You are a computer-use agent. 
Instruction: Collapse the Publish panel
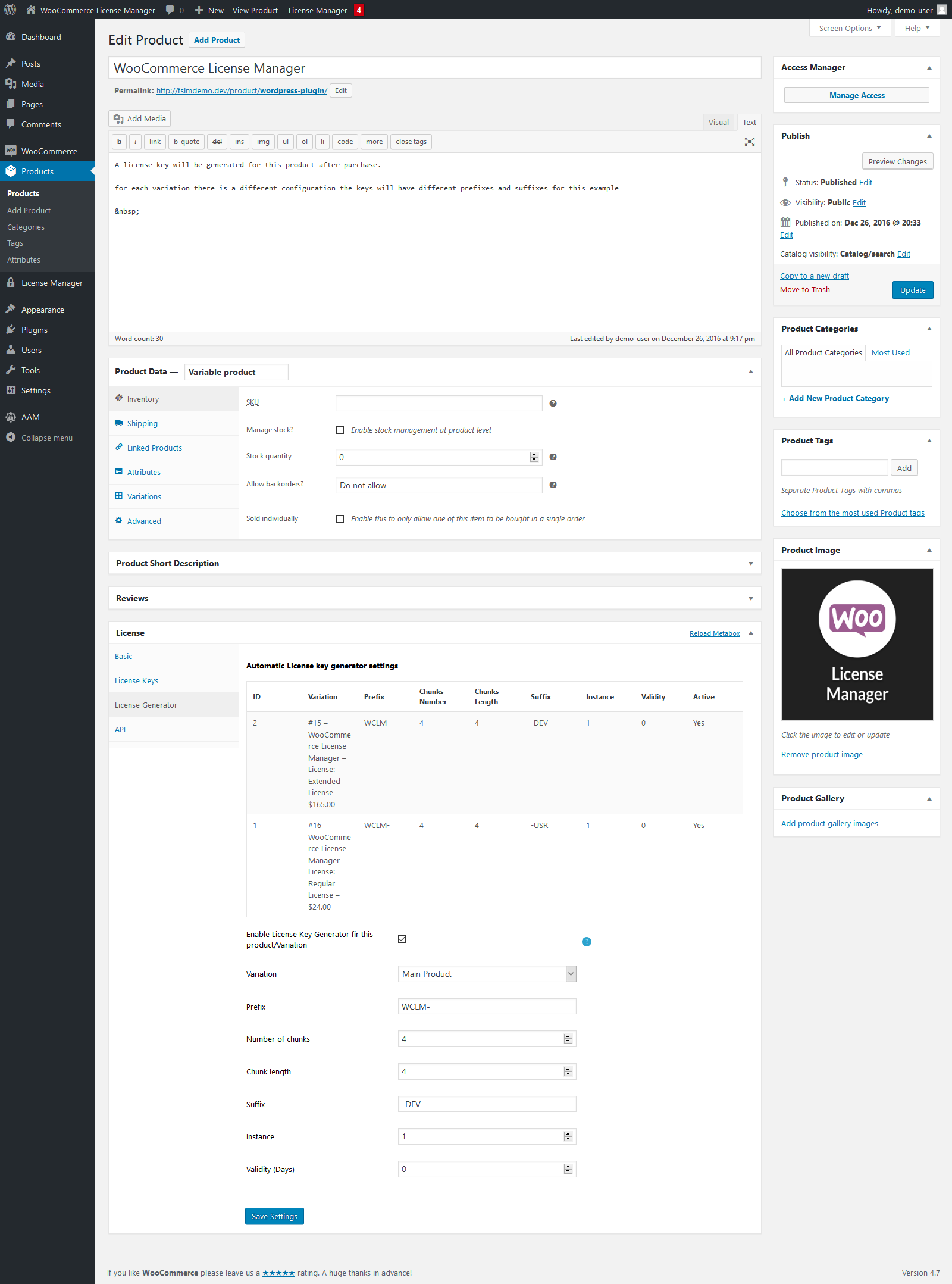click(929, 136)
